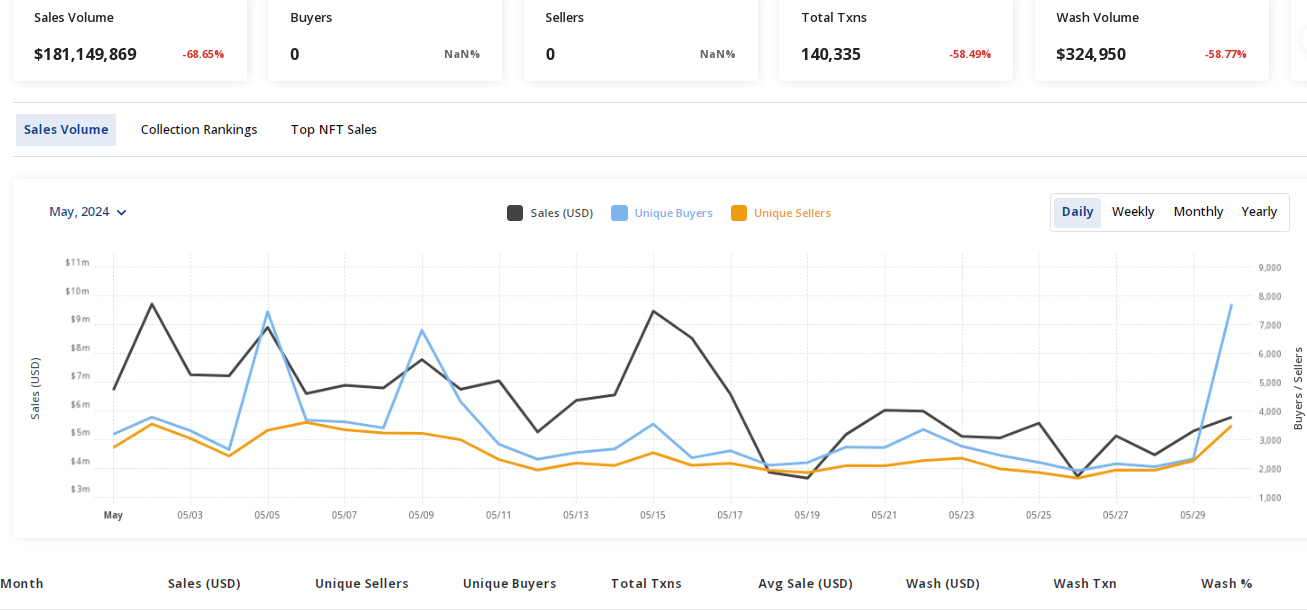Click the Sellers card title
Viewport: 1307px width, 610px height.
565,18
